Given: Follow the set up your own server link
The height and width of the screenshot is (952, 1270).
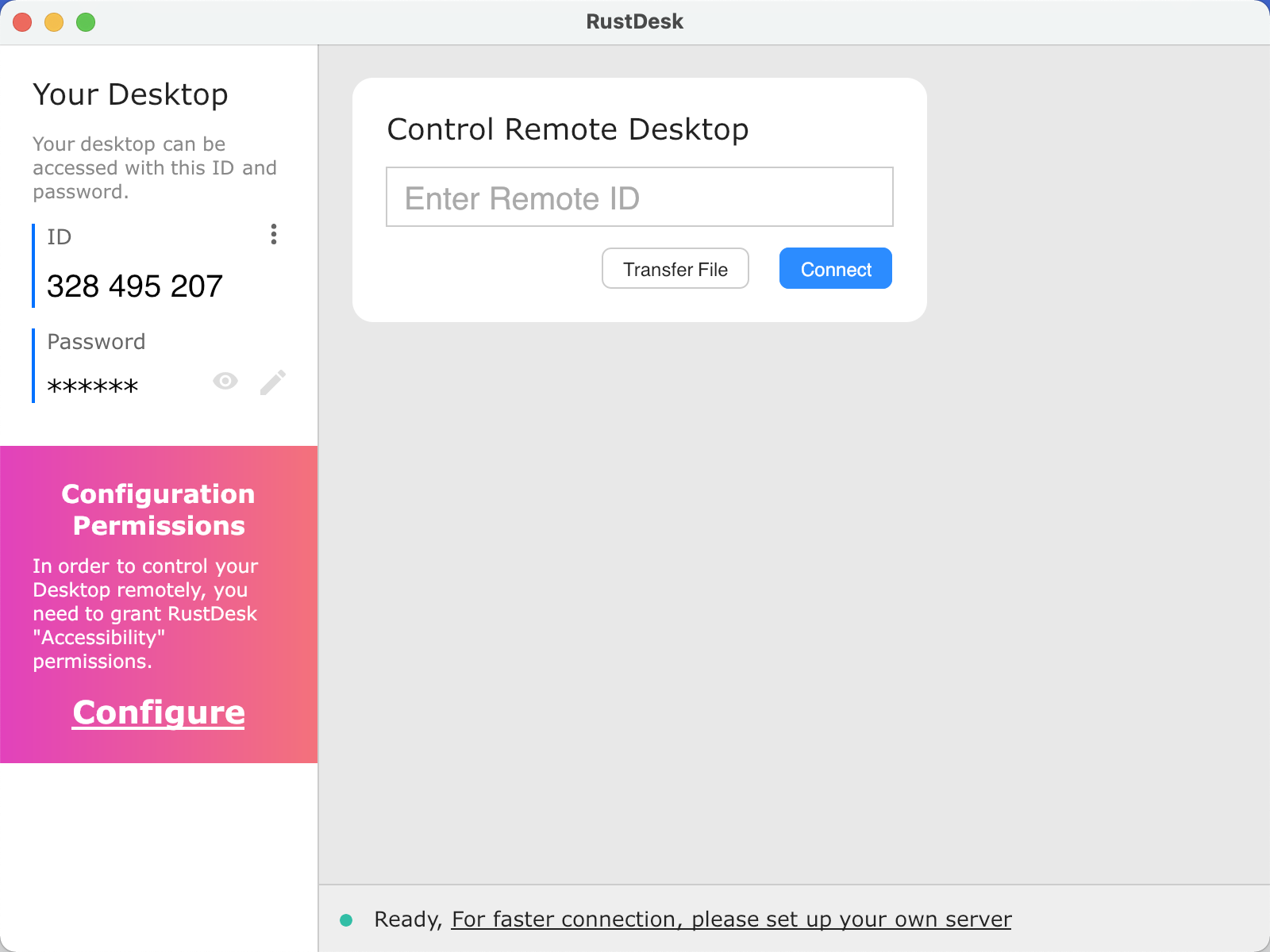Looking at the screenshot, I should click(730, 919).
